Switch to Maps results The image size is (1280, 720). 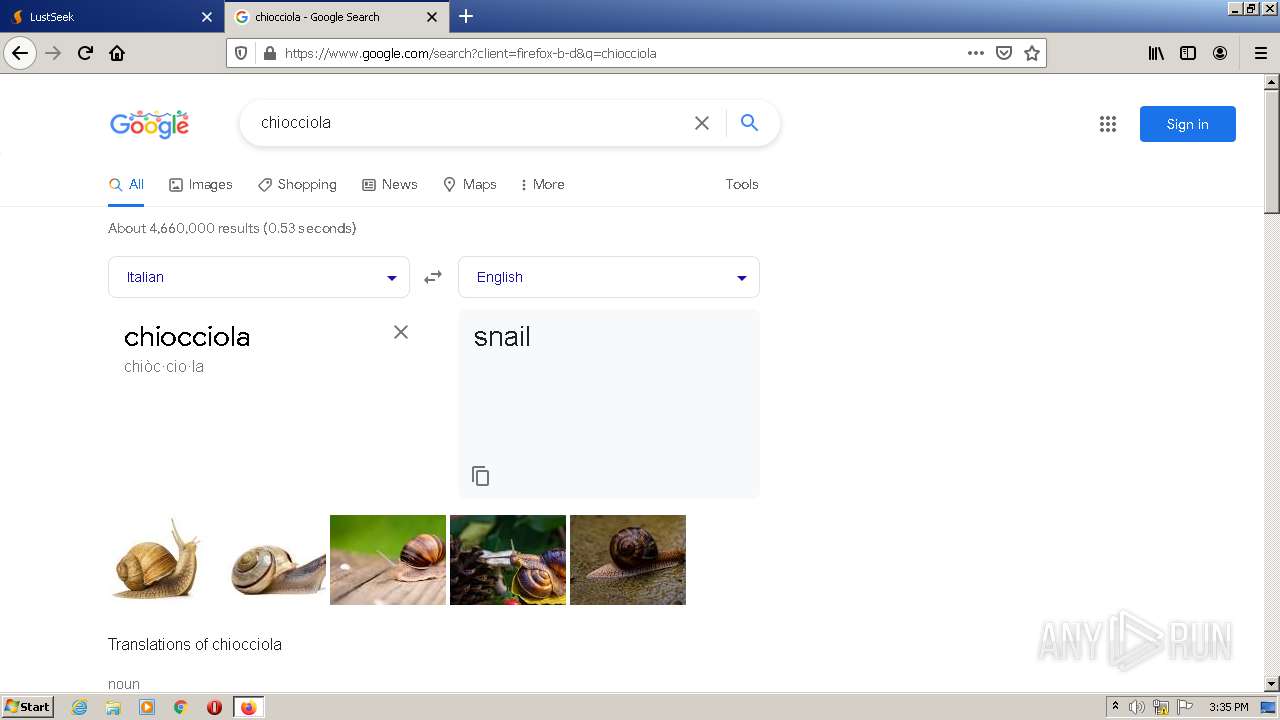tap(470, 184)
